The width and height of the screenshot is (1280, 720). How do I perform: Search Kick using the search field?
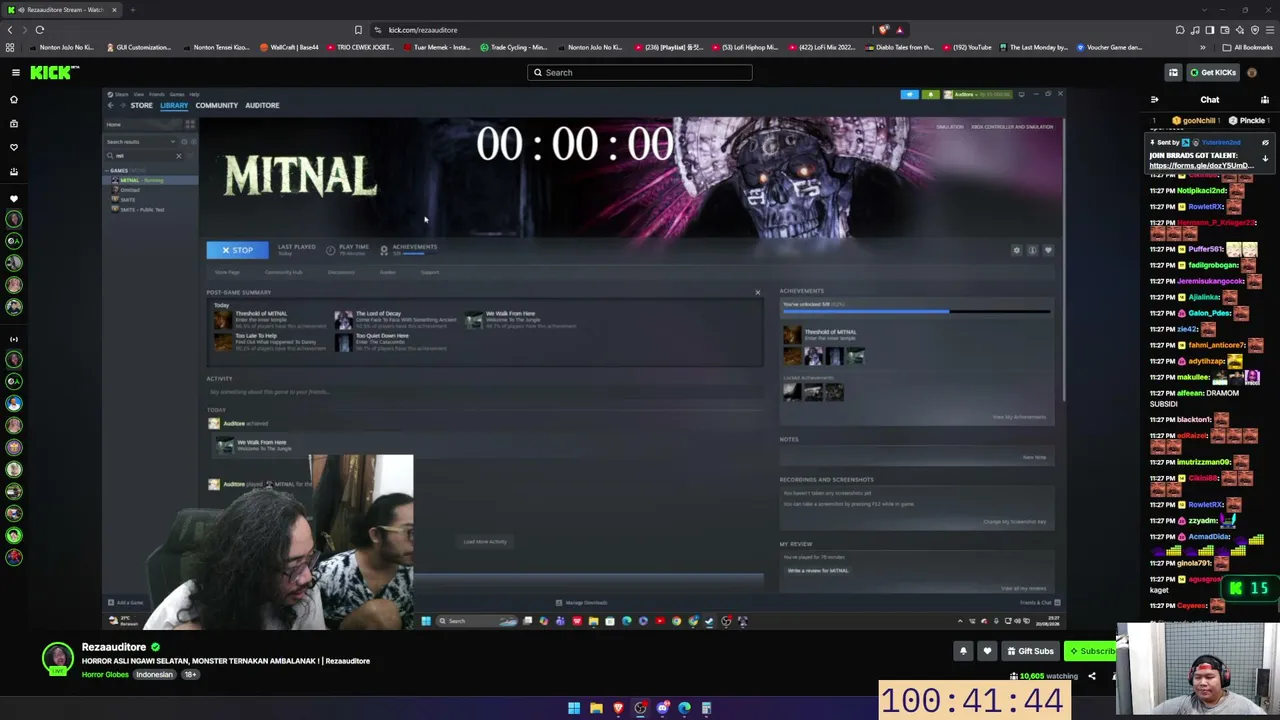(x=640, y=72)
